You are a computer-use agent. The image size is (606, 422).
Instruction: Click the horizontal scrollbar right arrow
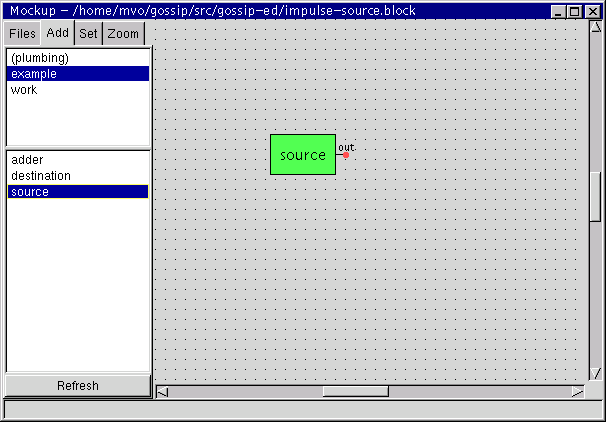point(577,392)
